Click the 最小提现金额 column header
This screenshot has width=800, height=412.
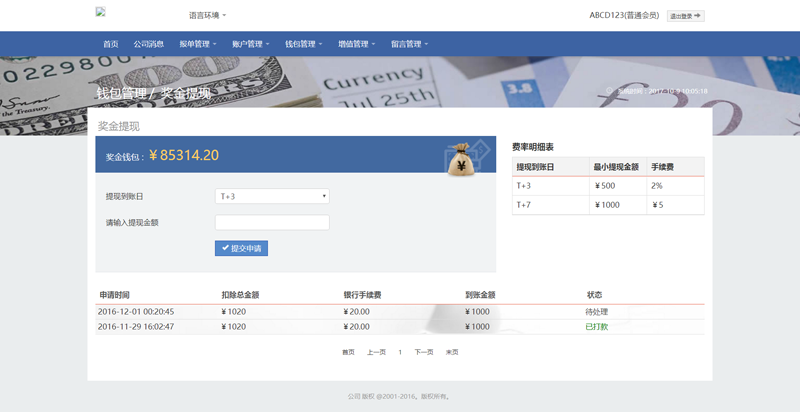(616, 167)
